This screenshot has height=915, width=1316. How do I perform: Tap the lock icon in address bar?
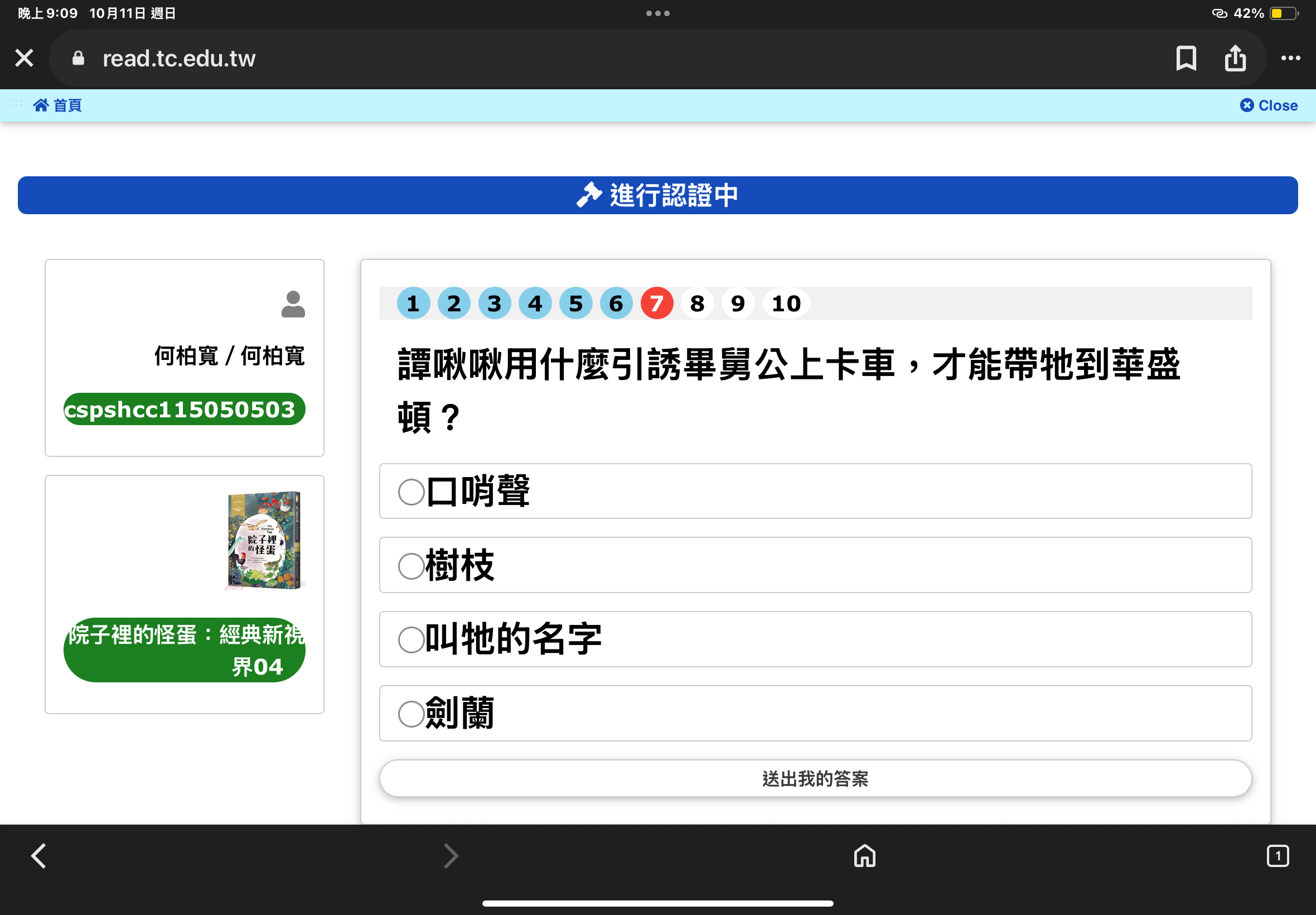79,58
